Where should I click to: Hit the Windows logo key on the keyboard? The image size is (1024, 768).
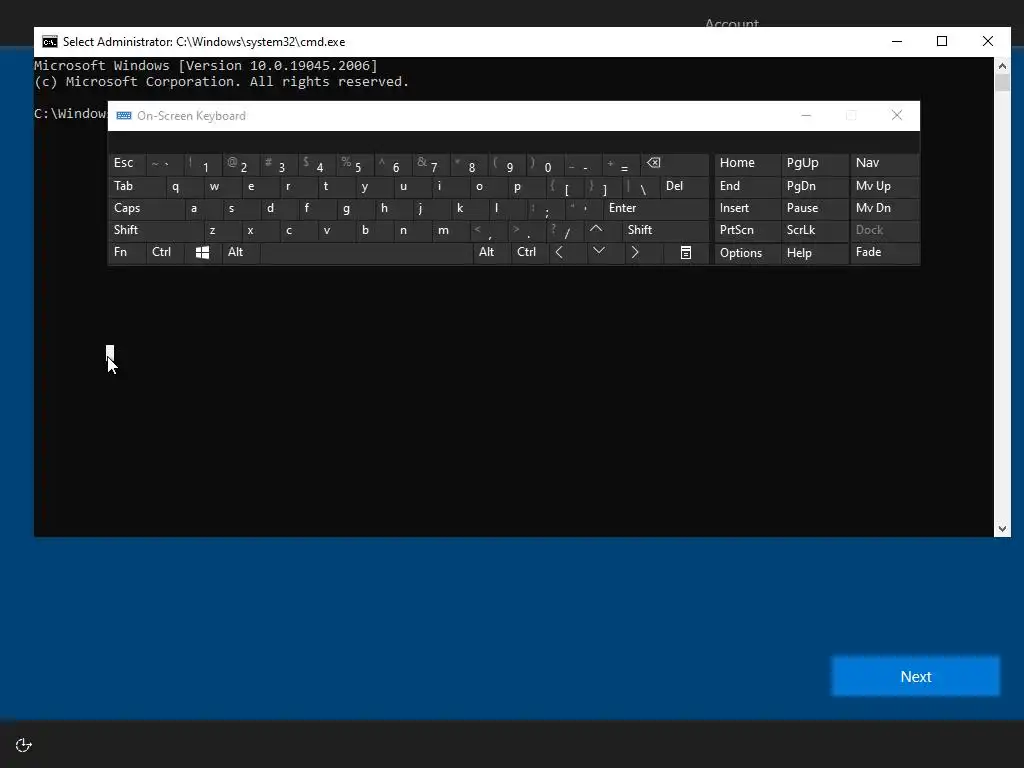(202, 253)
